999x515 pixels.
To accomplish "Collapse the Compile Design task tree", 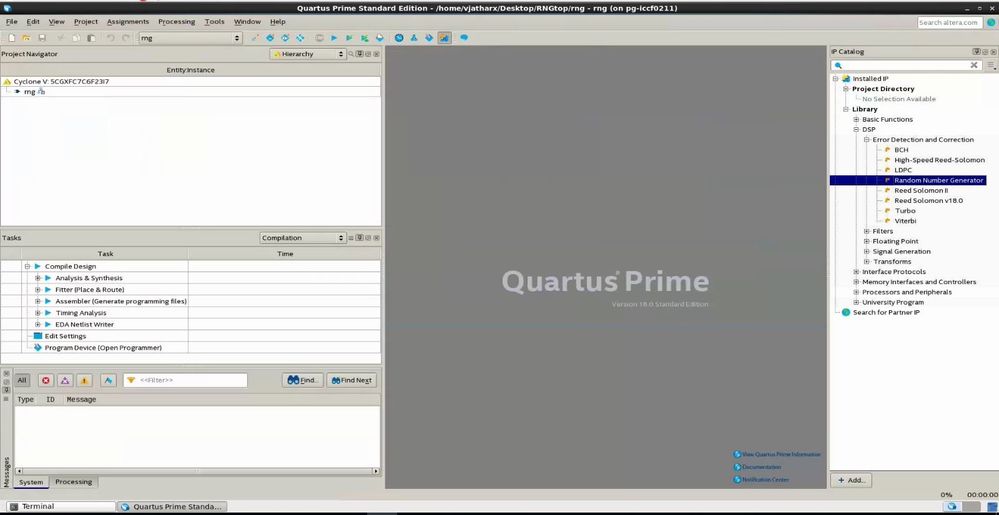I will click(27, 266).
